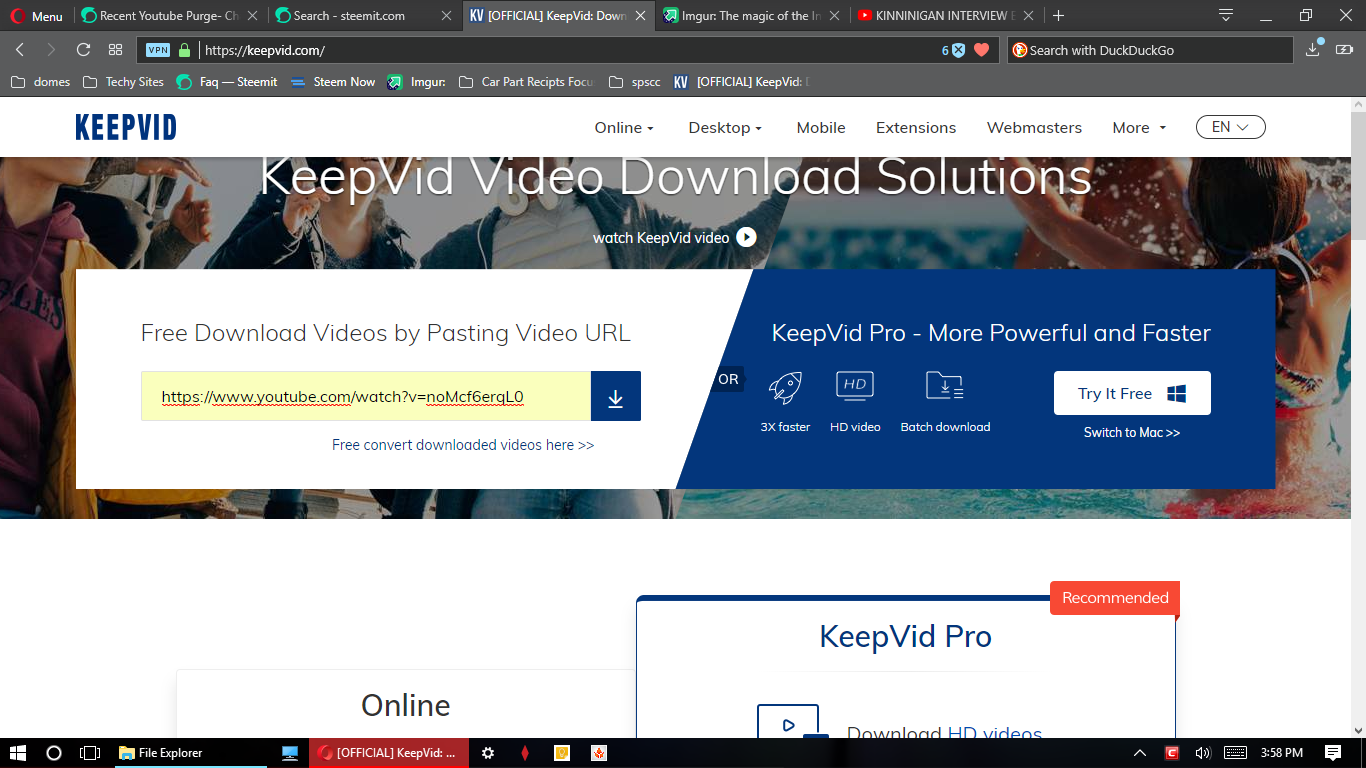Play the watch KeepVid video link
This screenshot has height=768, width=1366.
click(x=675, y=237)
